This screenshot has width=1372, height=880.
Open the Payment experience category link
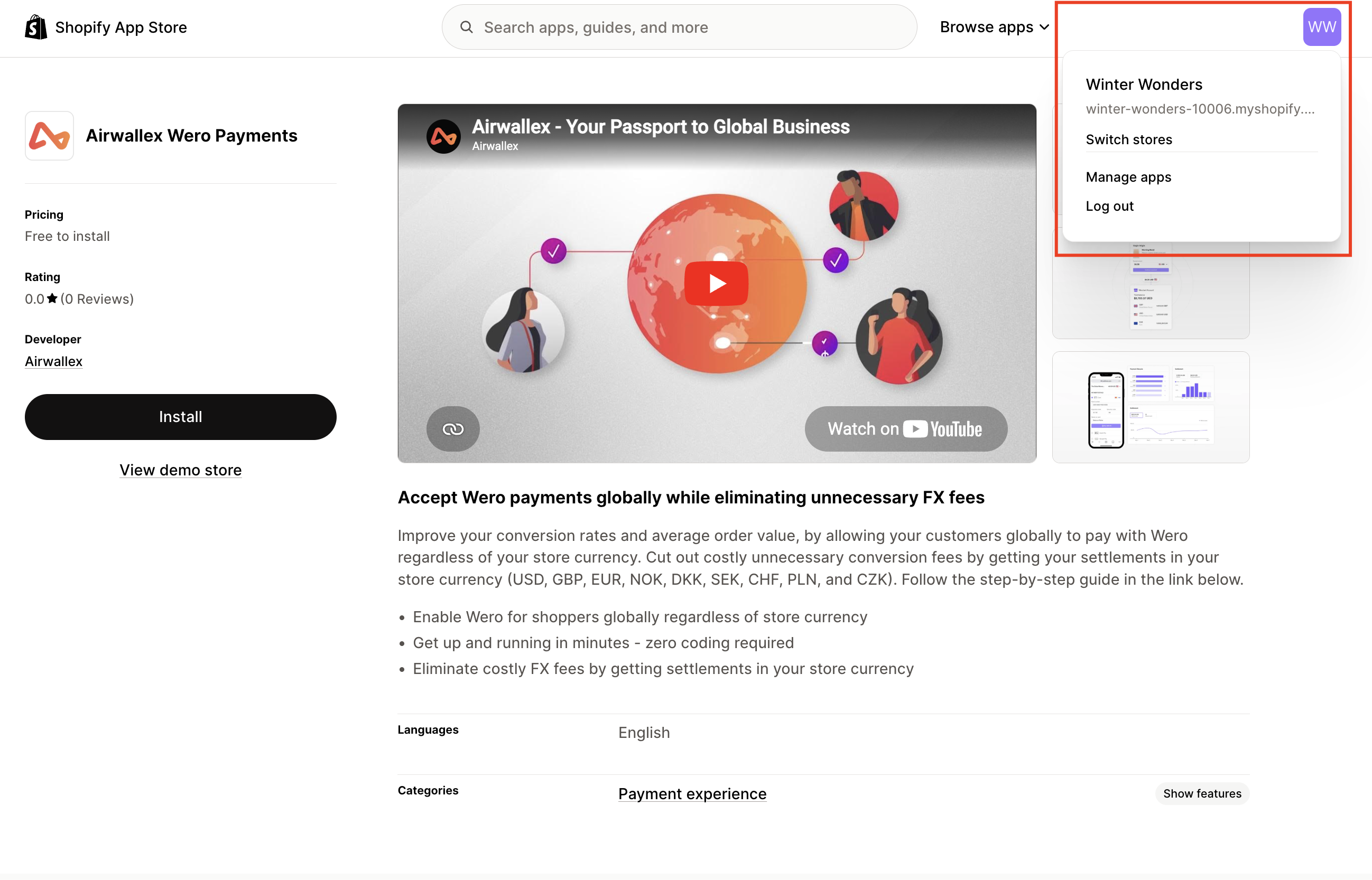[x=692, y=793]
